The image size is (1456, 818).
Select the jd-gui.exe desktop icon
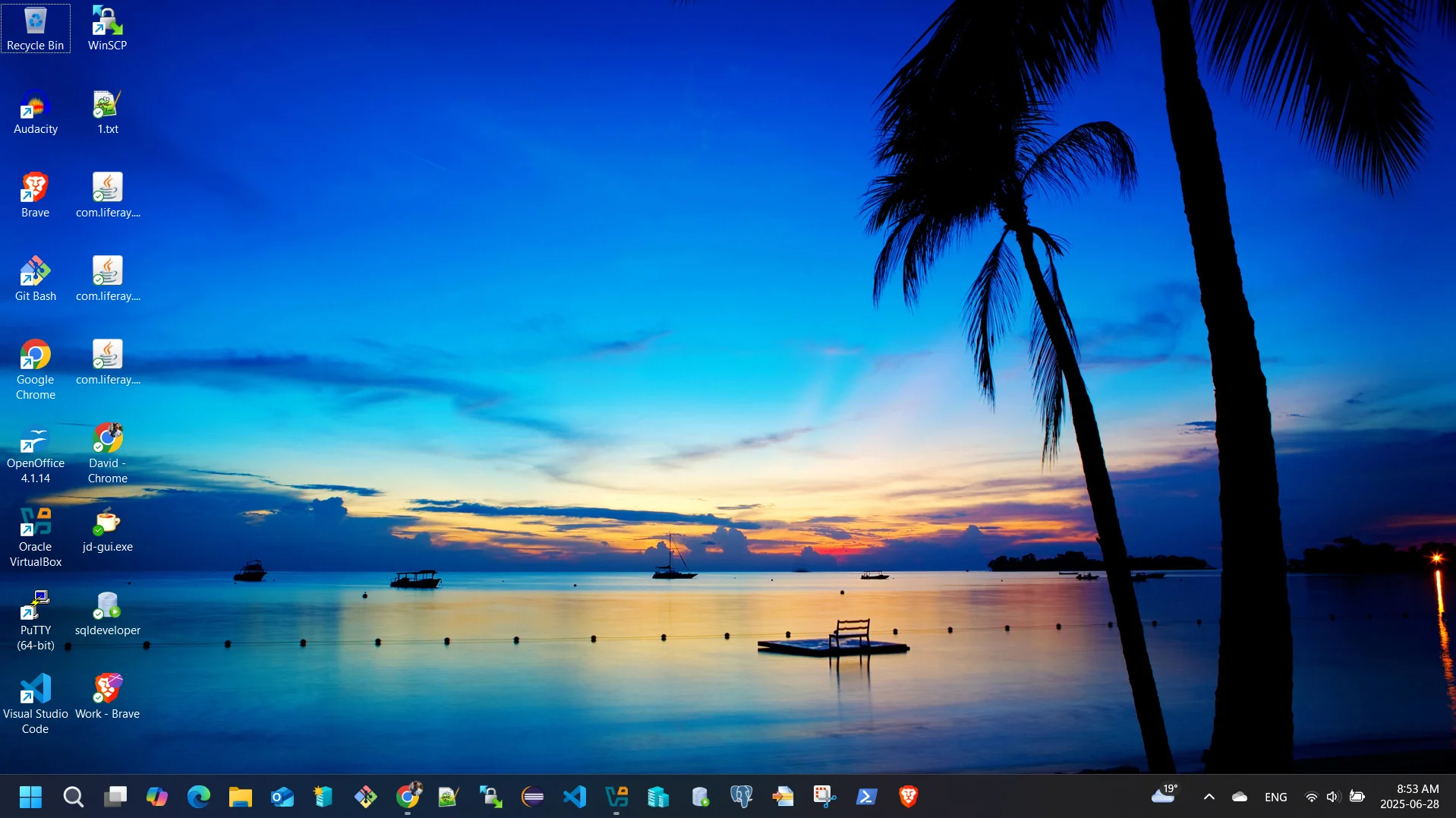click(x=107, y=530)
